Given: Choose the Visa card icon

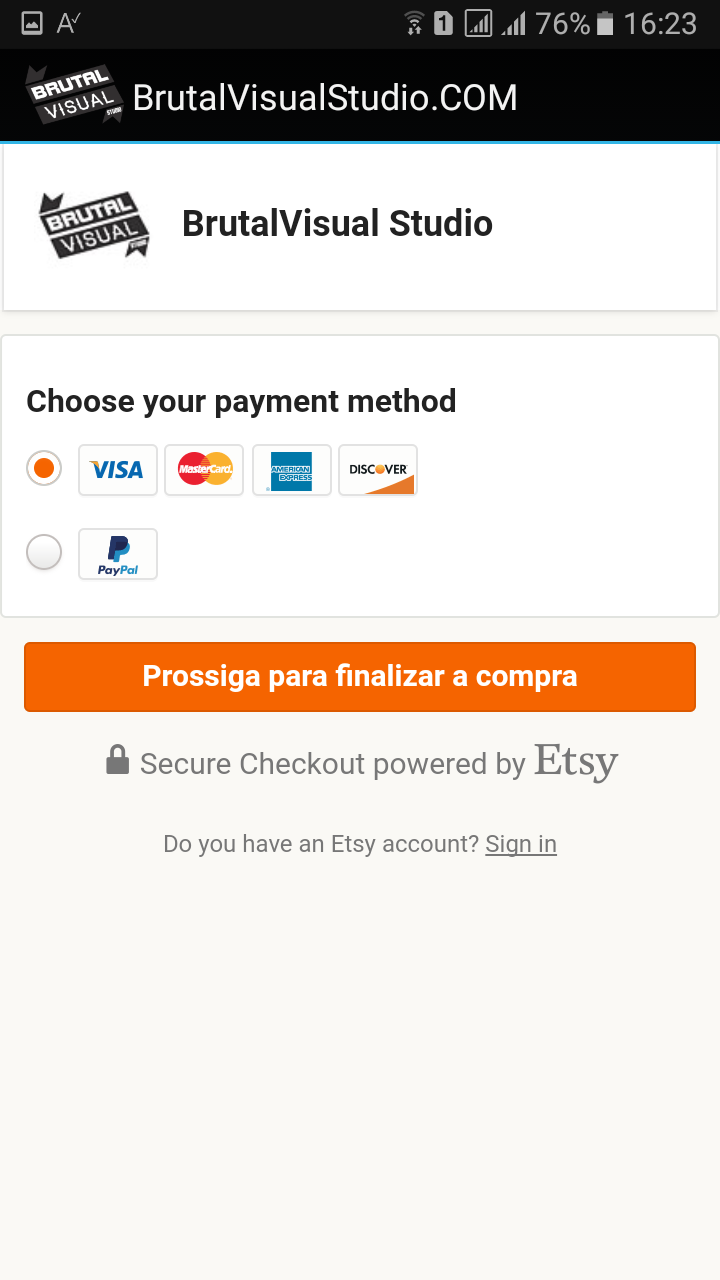Looking at the screenshot, I should point(118,470).
